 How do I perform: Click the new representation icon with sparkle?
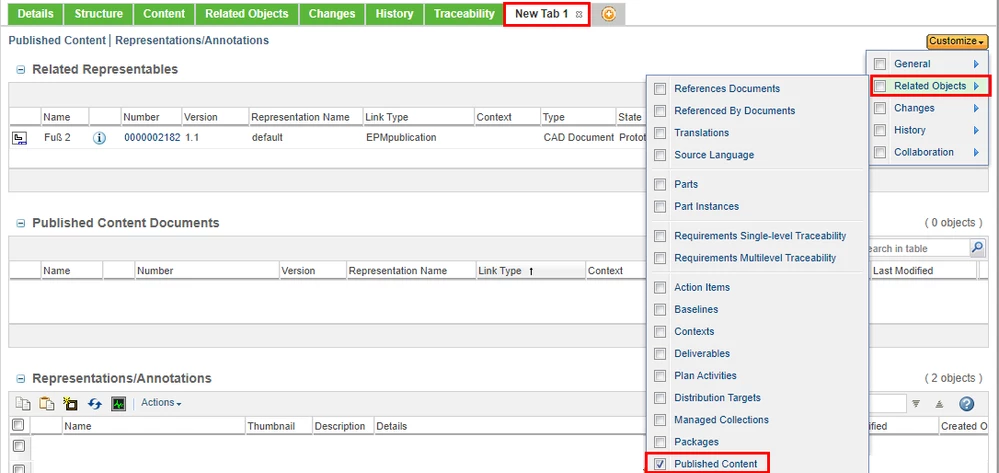point(70,403)
